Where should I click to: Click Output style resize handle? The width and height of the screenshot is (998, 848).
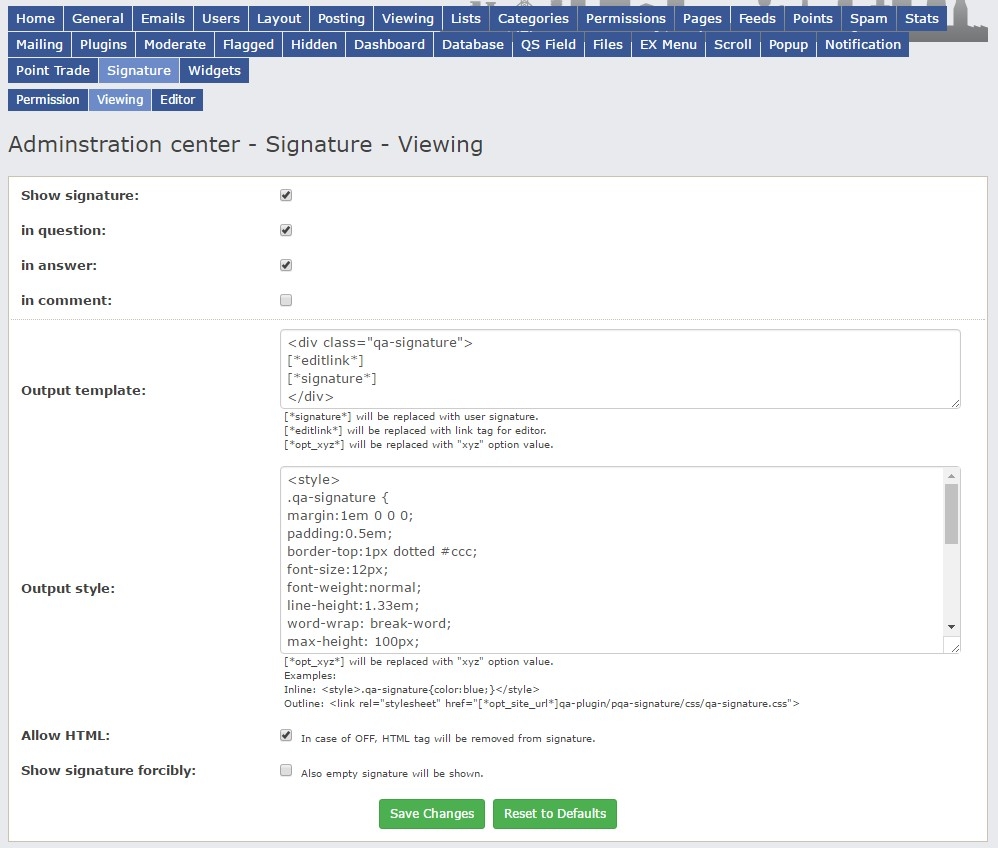click(x=955, y=648)
